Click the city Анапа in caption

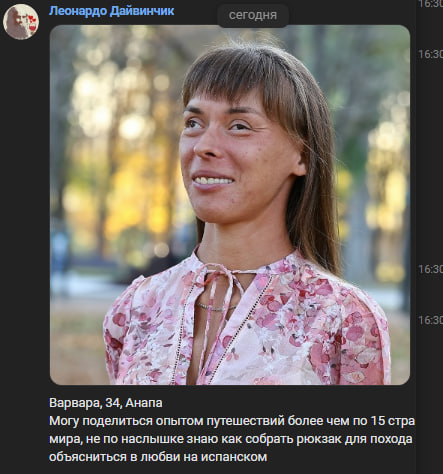click(144, 403)
